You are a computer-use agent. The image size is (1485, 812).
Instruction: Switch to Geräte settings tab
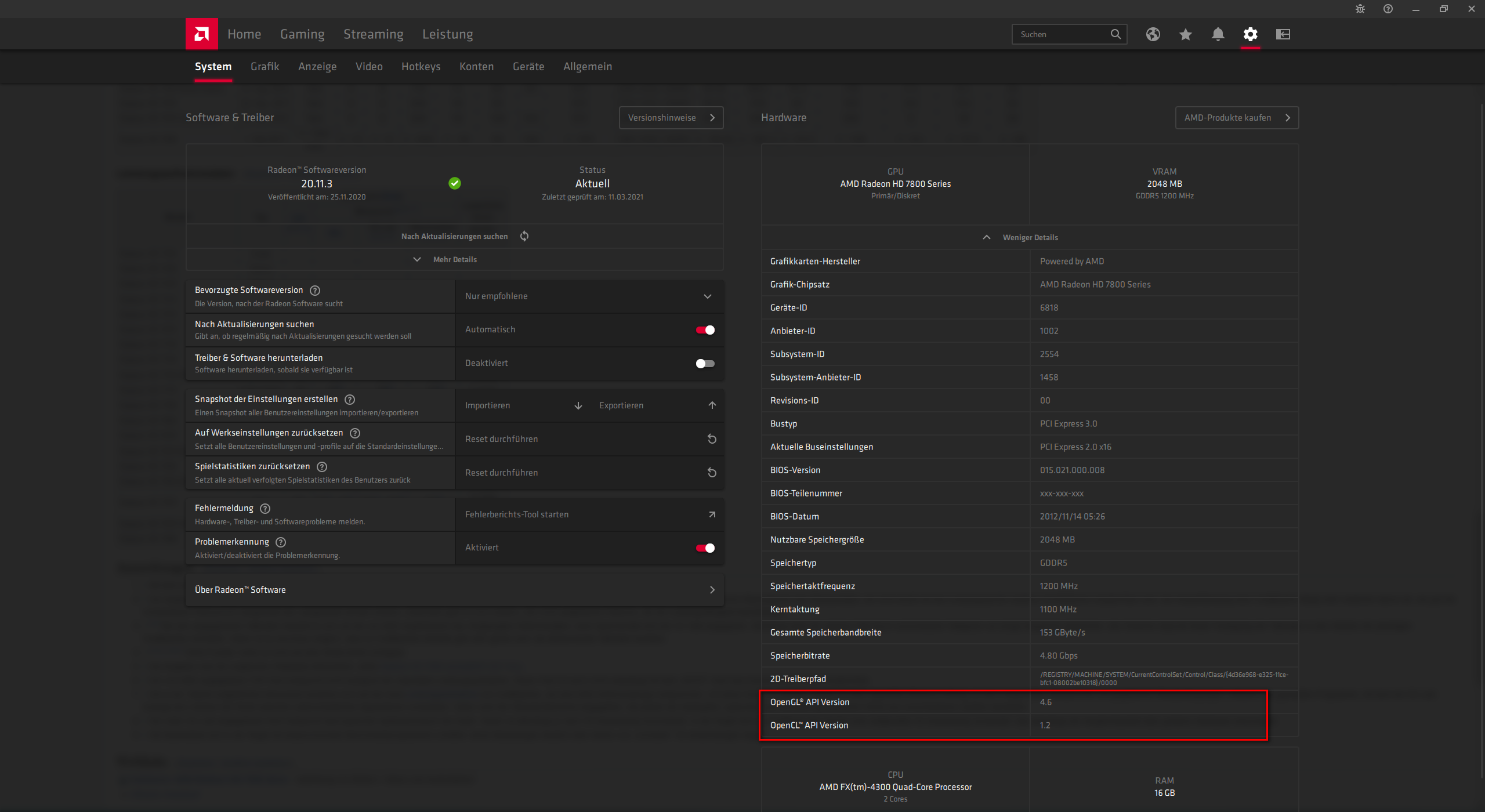click(528, 67)
